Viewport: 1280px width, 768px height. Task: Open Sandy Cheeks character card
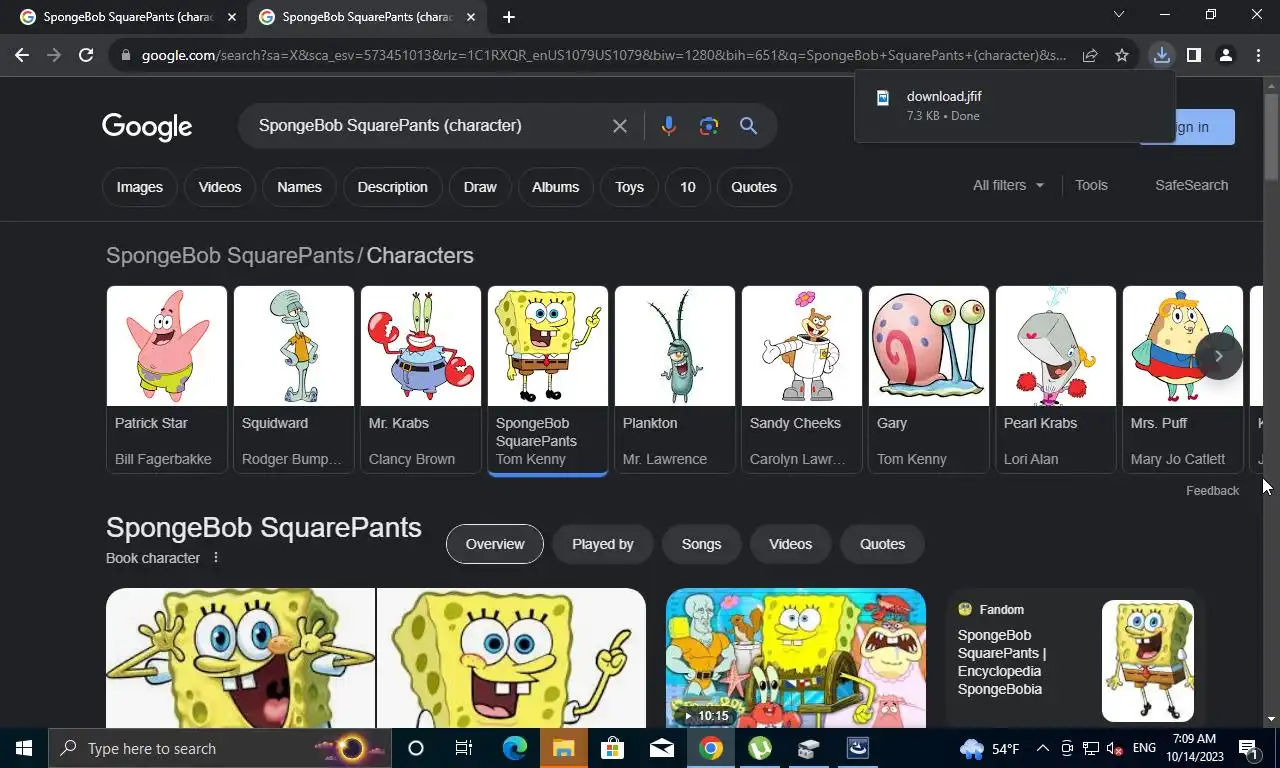click(x=802, y=379)
